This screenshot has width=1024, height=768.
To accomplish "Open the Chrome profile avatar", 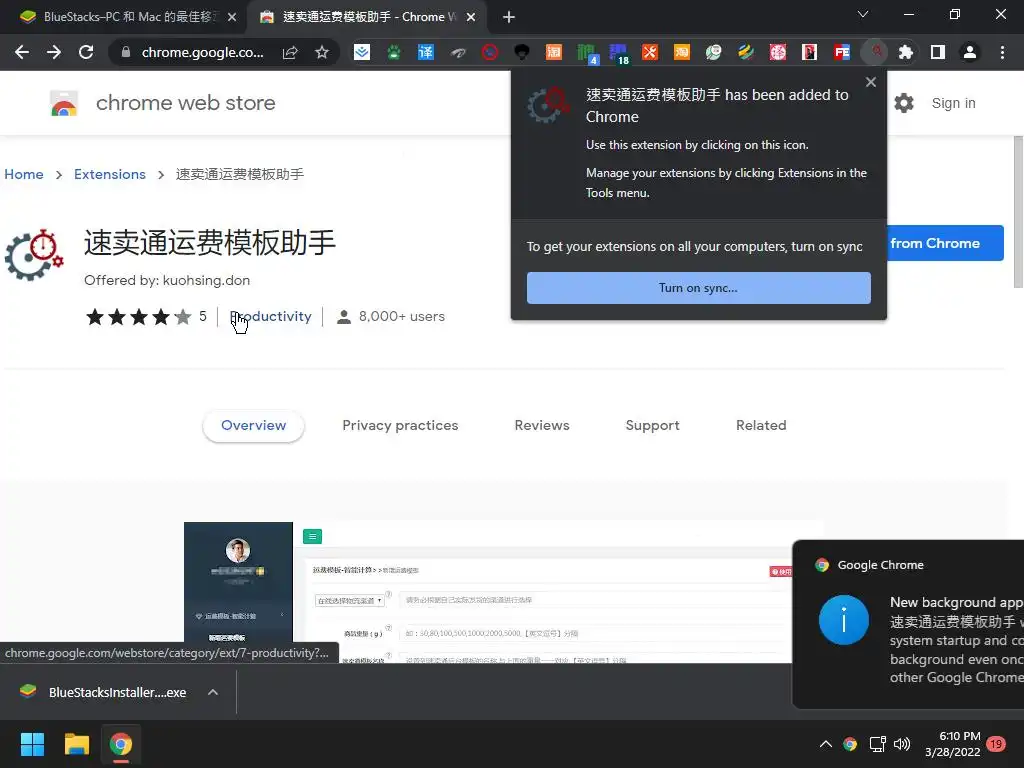I will tap(970, 52).
